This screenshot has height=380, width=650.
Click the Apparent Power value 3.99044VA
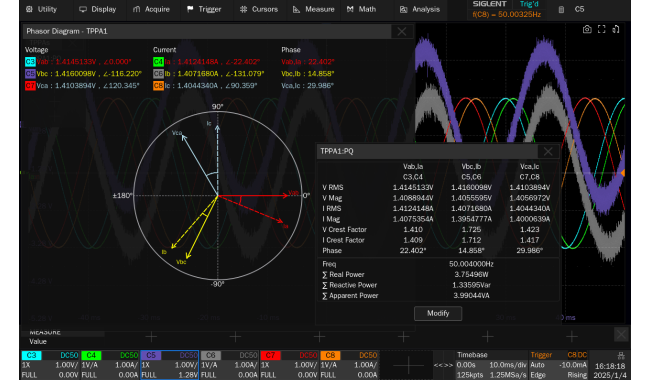(x=471, y=296)
